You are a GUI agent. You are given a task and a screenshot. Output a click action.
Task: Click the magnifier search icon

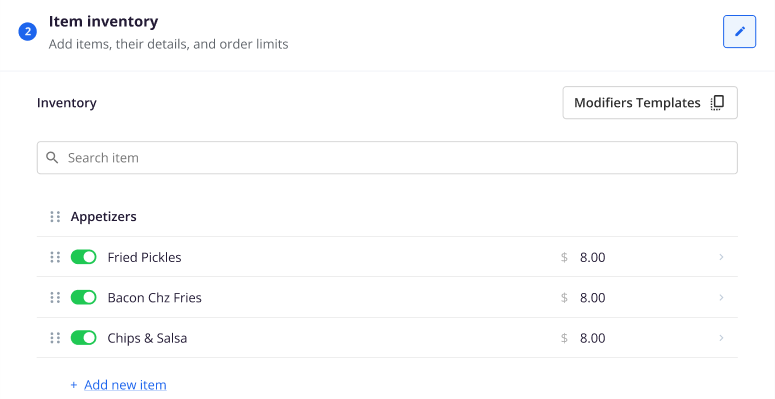click(52, 158)
